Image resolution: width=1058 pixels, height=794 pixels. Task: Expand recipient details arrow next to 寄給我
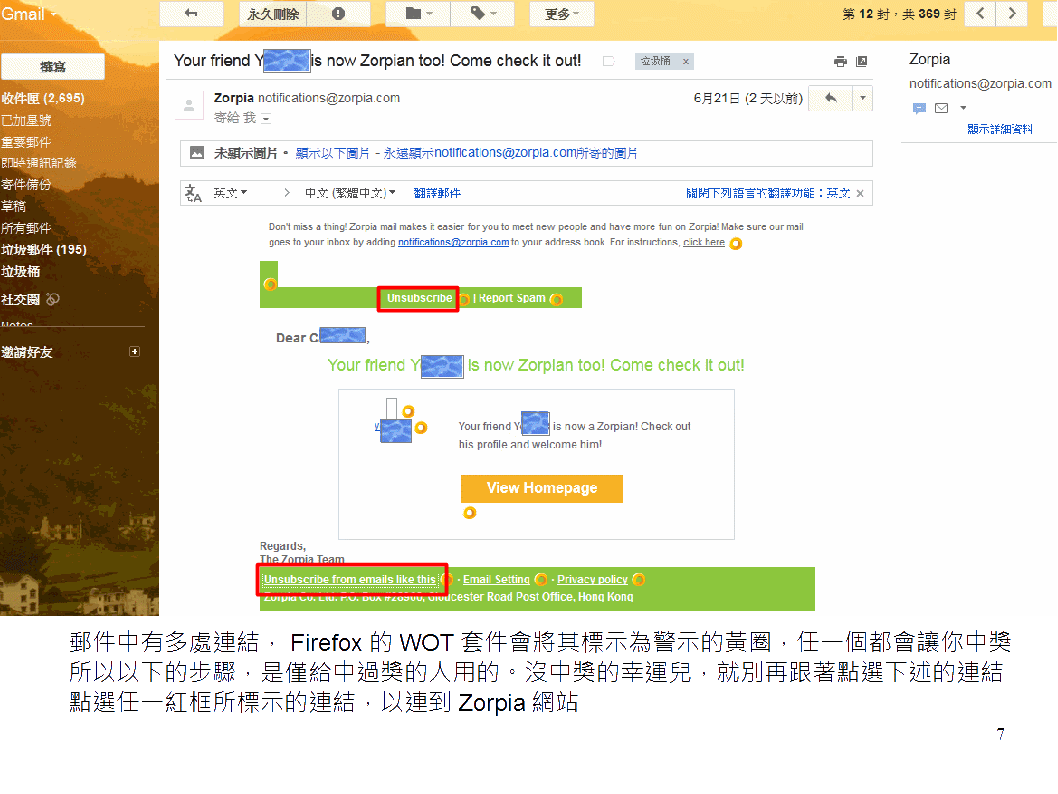coord(266,119)
